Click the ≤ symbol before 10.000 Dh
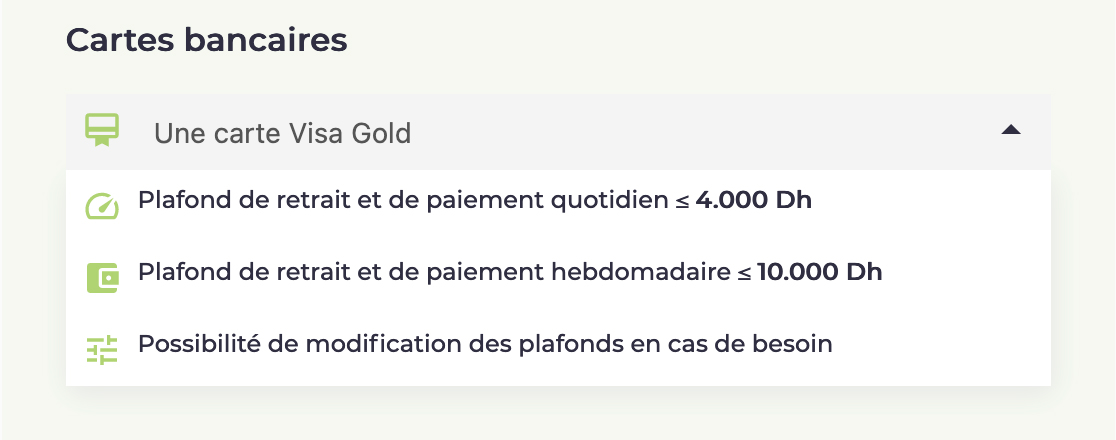Image resolution: width=1116 pixels, height=440 pixels. [x=744, y=273]
